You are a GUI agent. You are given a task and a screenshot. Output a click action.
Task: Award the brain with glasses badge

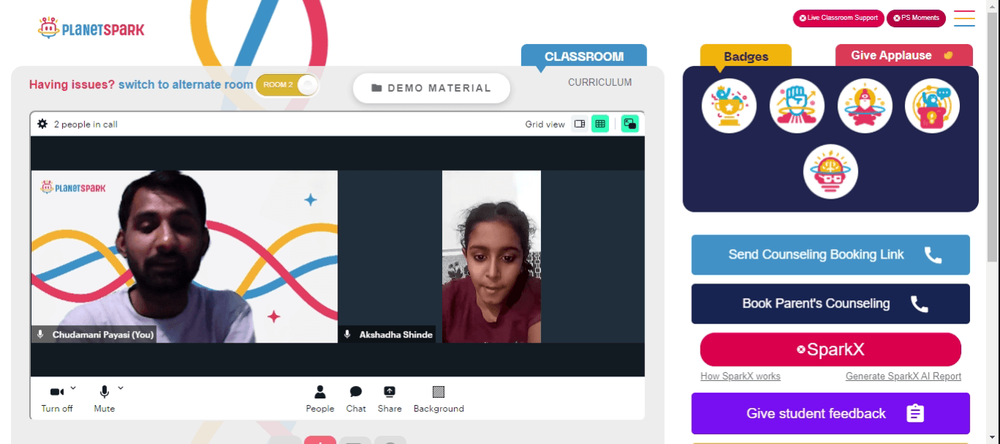tap(830, 172)
